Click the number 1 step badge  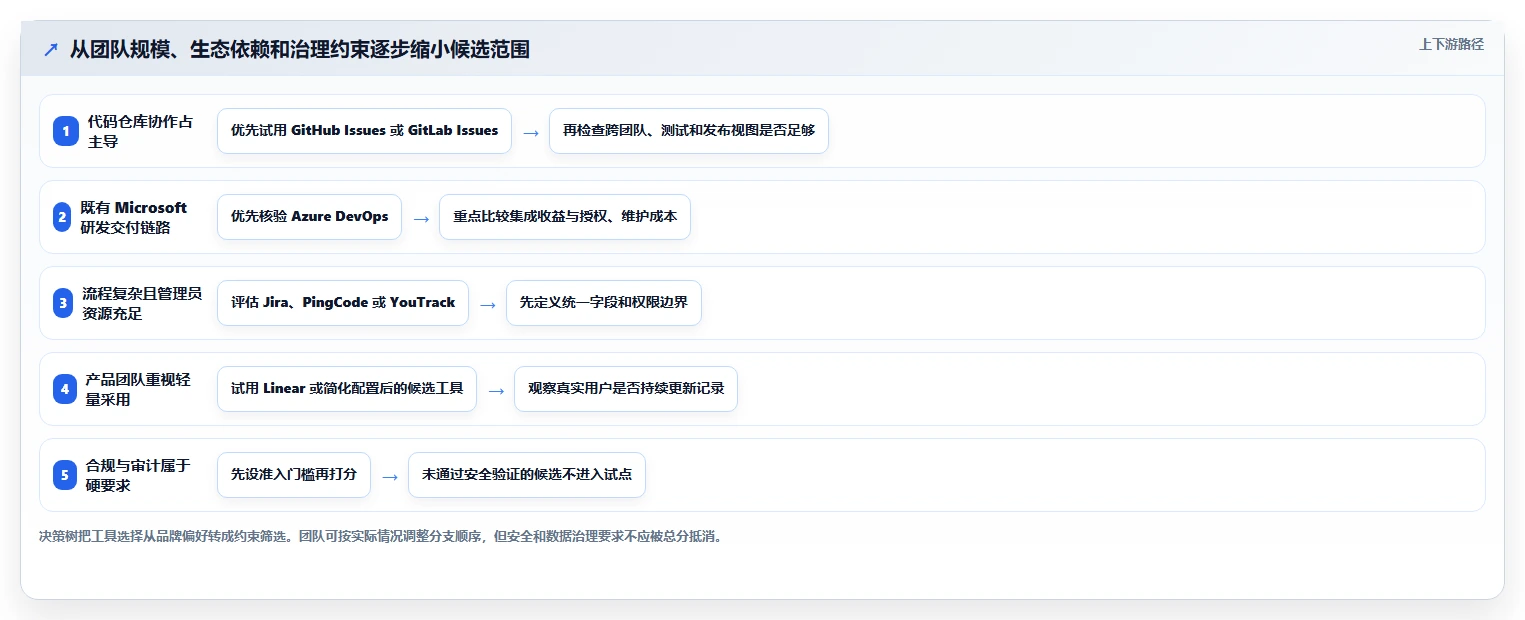point(65,131)
